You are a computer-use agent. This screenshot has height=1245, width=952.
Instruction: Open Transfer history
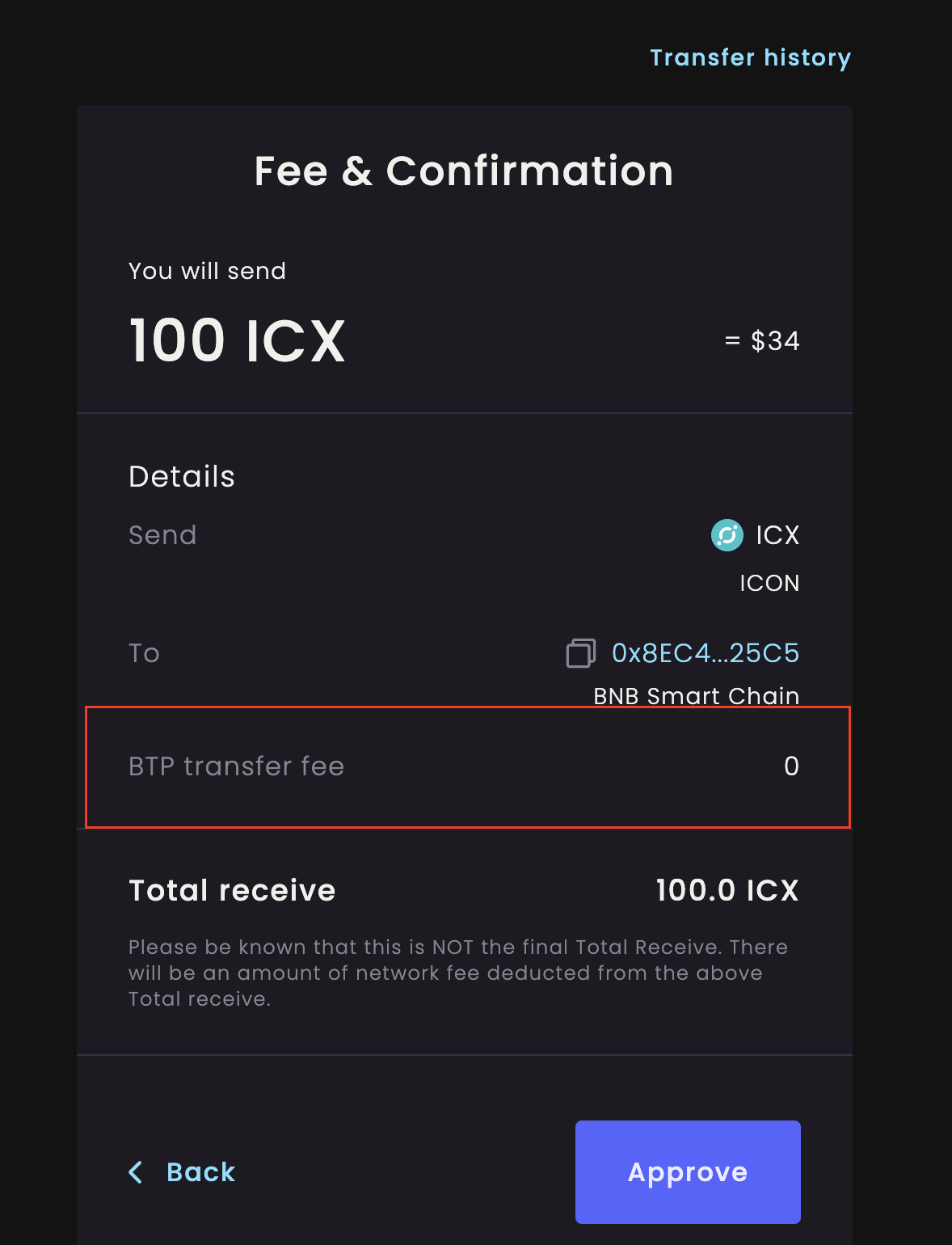(750, 57)
